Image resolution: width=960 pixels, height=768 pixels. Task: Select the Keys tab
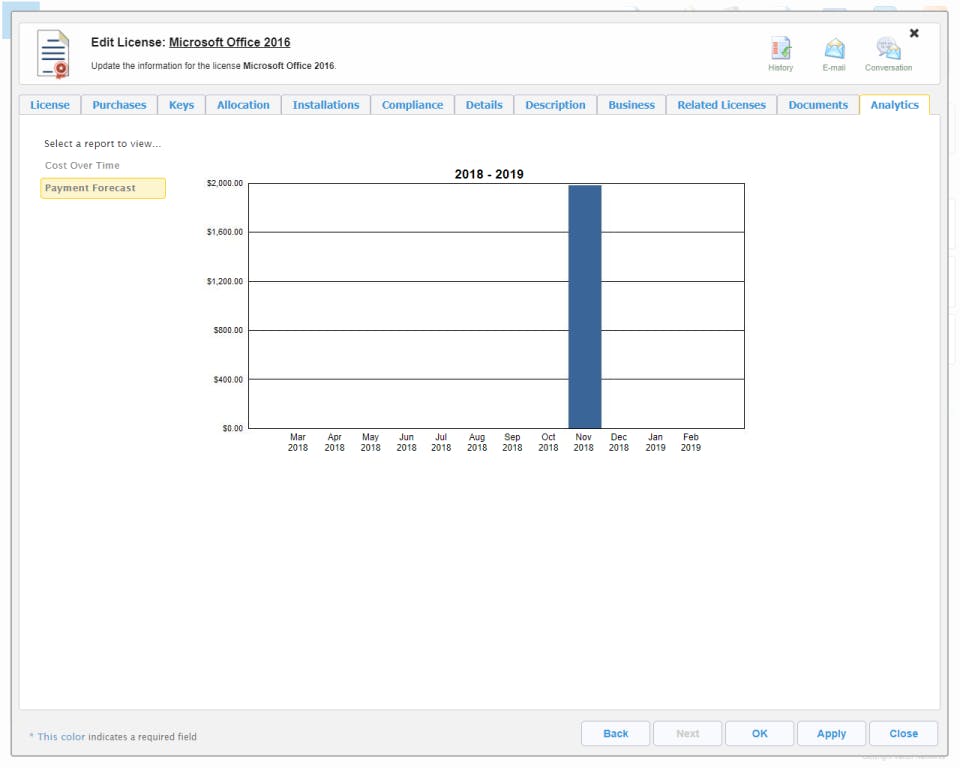(181, 105)
